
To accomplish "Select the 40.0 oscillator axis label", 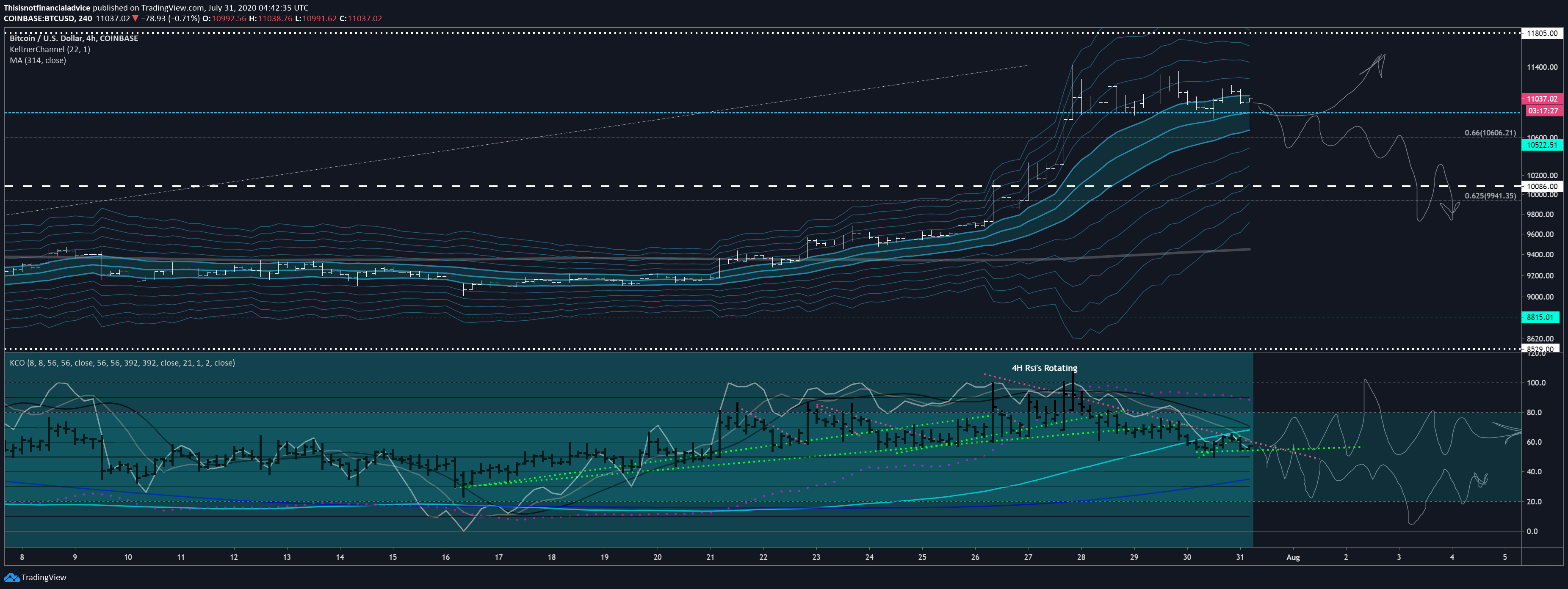I will click(x=1535, y=471).
